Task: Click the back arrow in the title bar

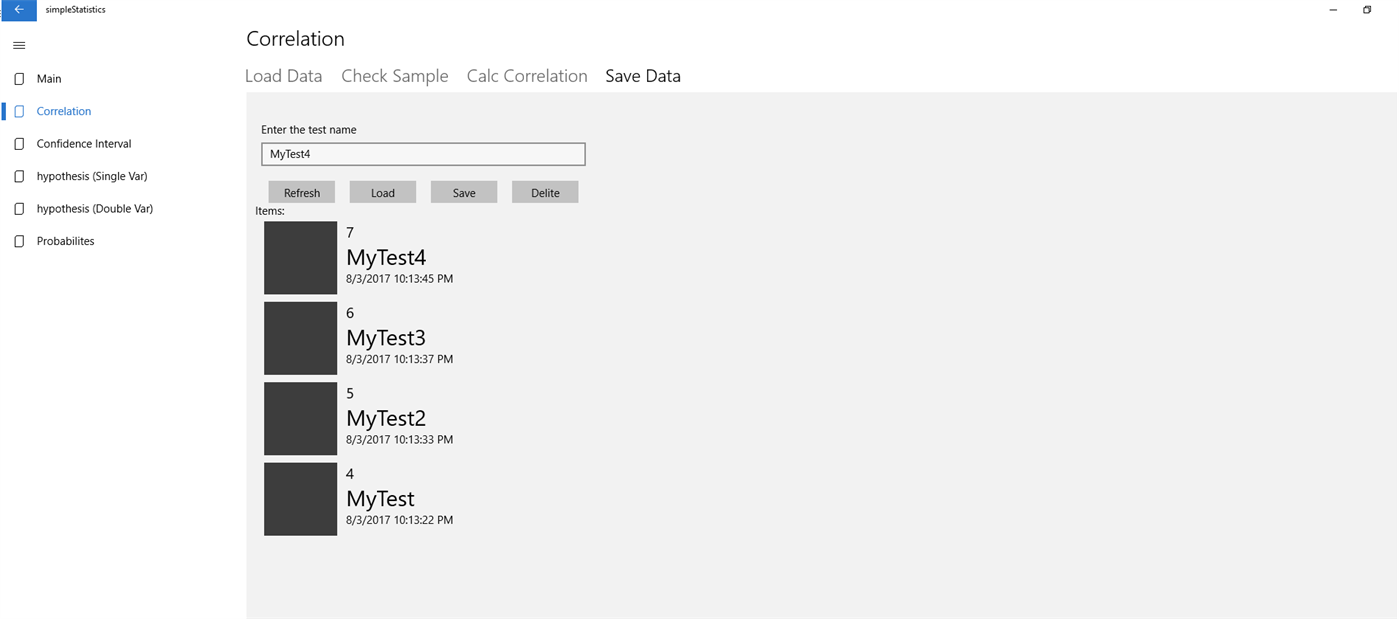Action: [18, 9]
